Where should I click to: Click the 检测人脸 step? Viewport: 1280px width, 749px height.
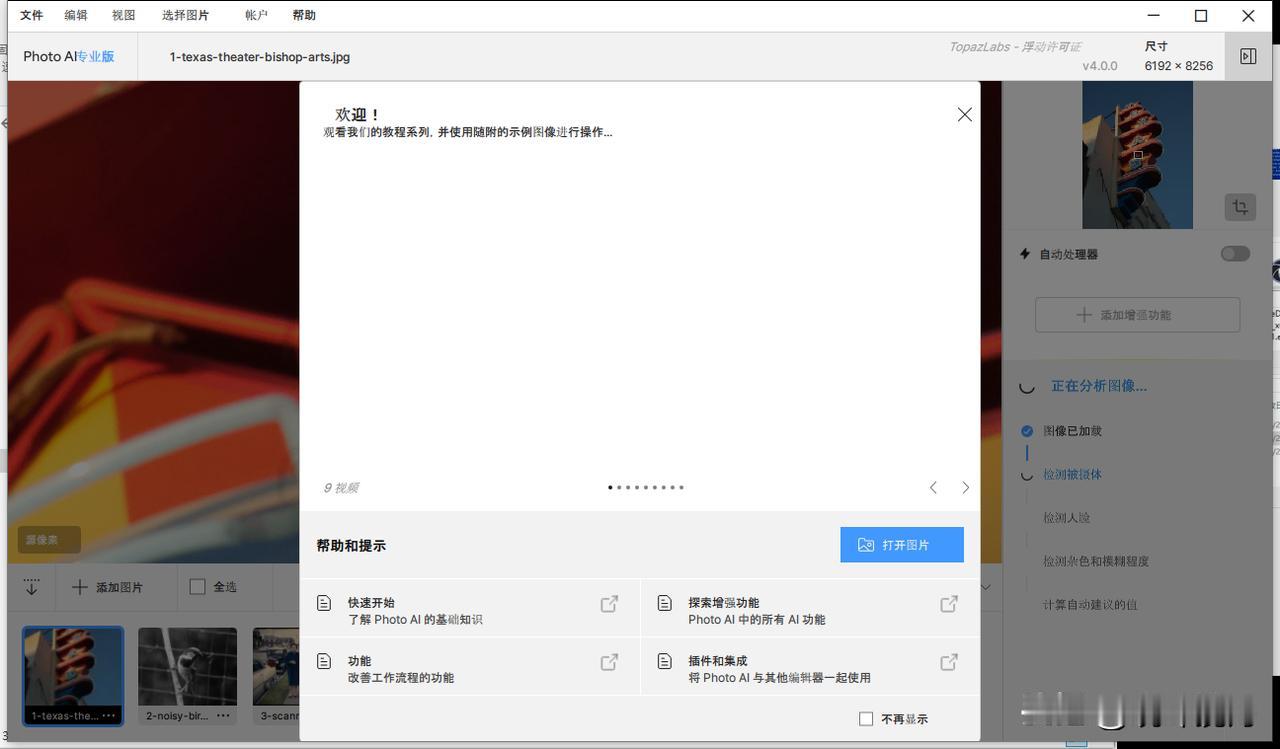click(x=1066, y=518)
